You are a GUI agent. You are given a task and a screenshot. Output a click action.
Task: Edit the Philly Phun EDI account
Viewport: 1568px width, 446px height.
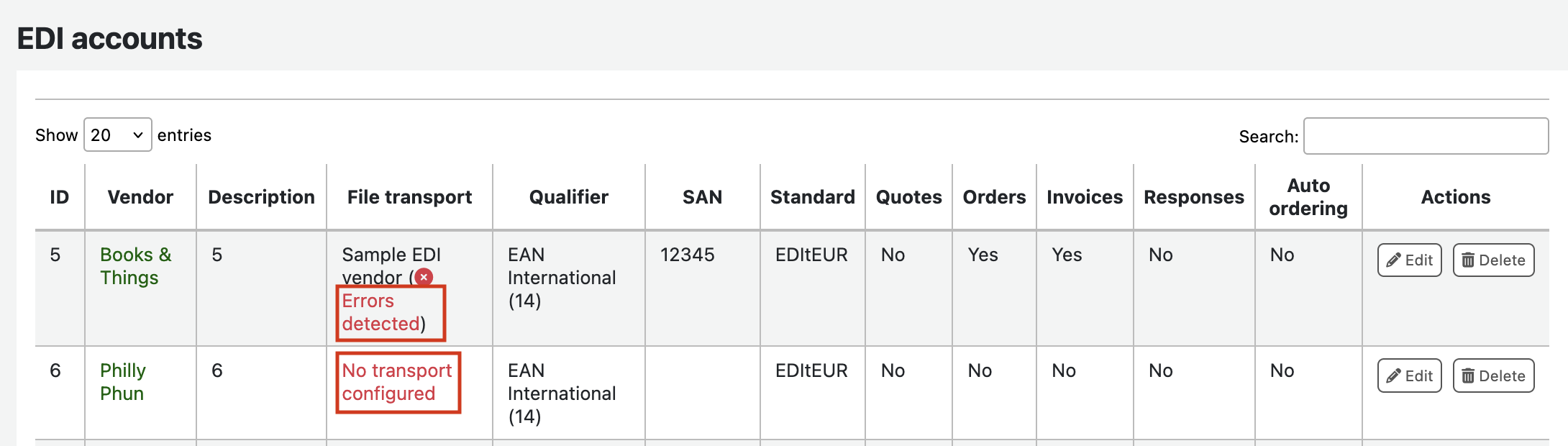(1409, 376)
